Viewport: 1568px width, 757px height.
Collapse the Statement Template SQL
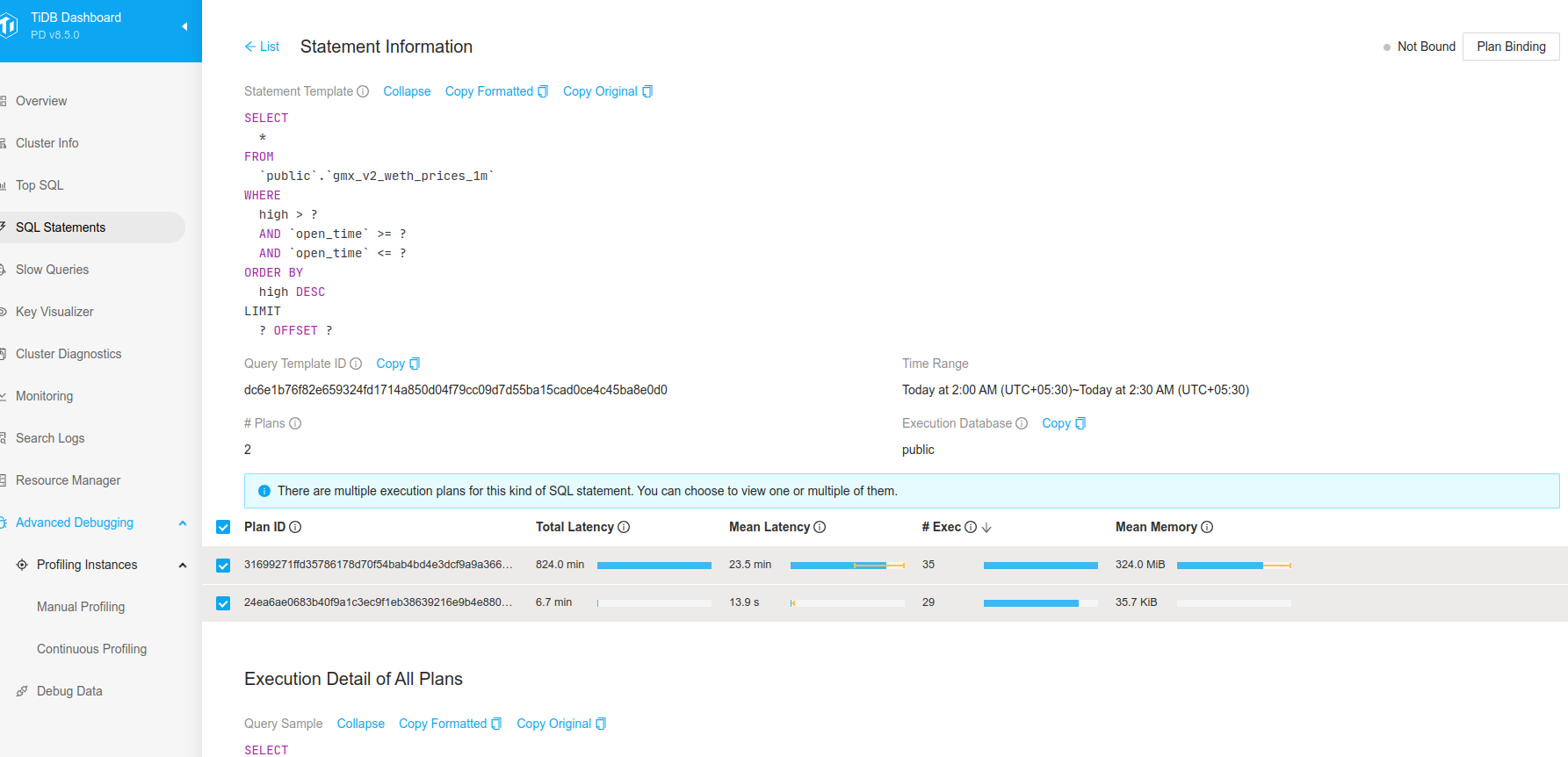tap(407, 91)
